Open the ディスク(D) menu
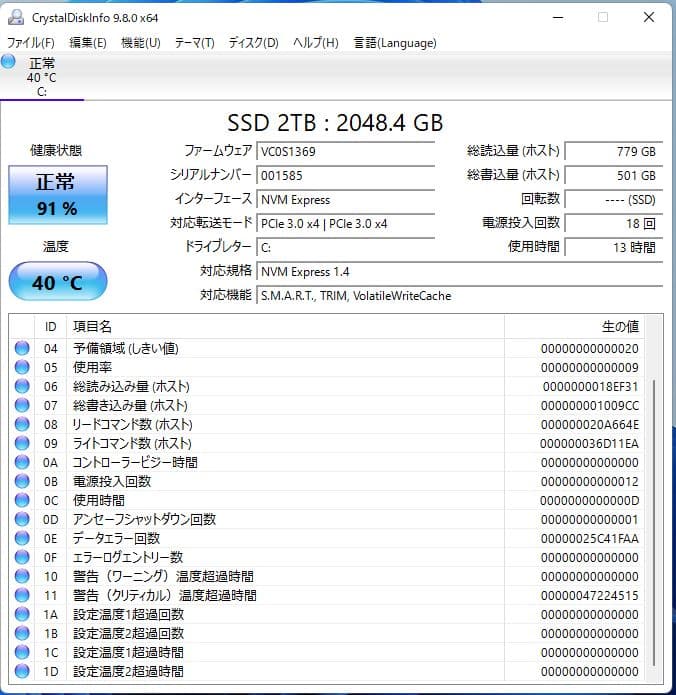Viewport: 676px width, 695px height. [254, 43]
